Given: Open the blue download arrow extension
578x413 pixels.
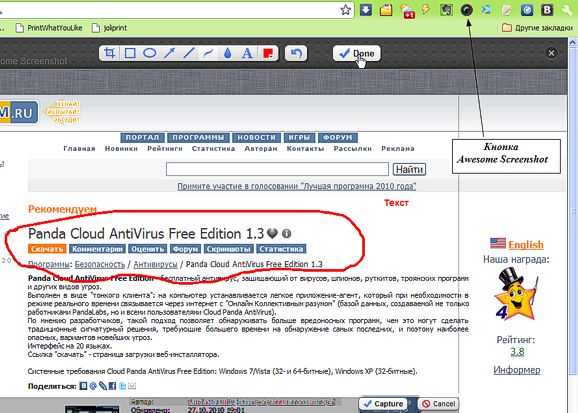Looking at the screenshot, I should (x=366, y=10).
